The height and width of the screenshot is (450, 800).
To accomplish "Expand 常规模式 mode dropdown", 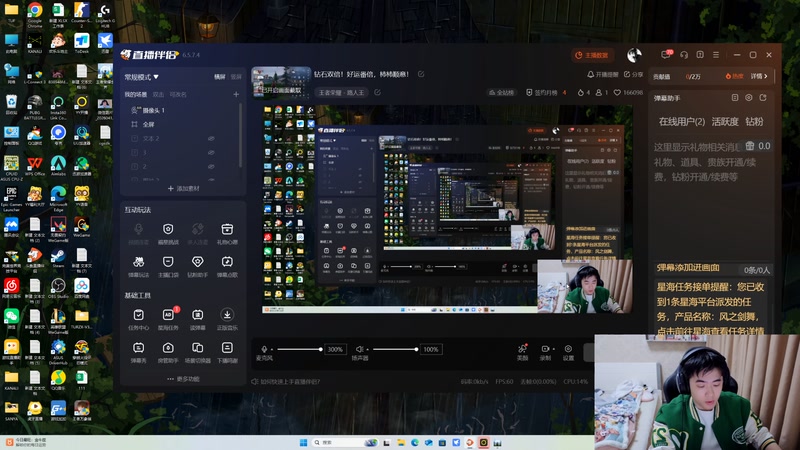I will pos(141,77).
